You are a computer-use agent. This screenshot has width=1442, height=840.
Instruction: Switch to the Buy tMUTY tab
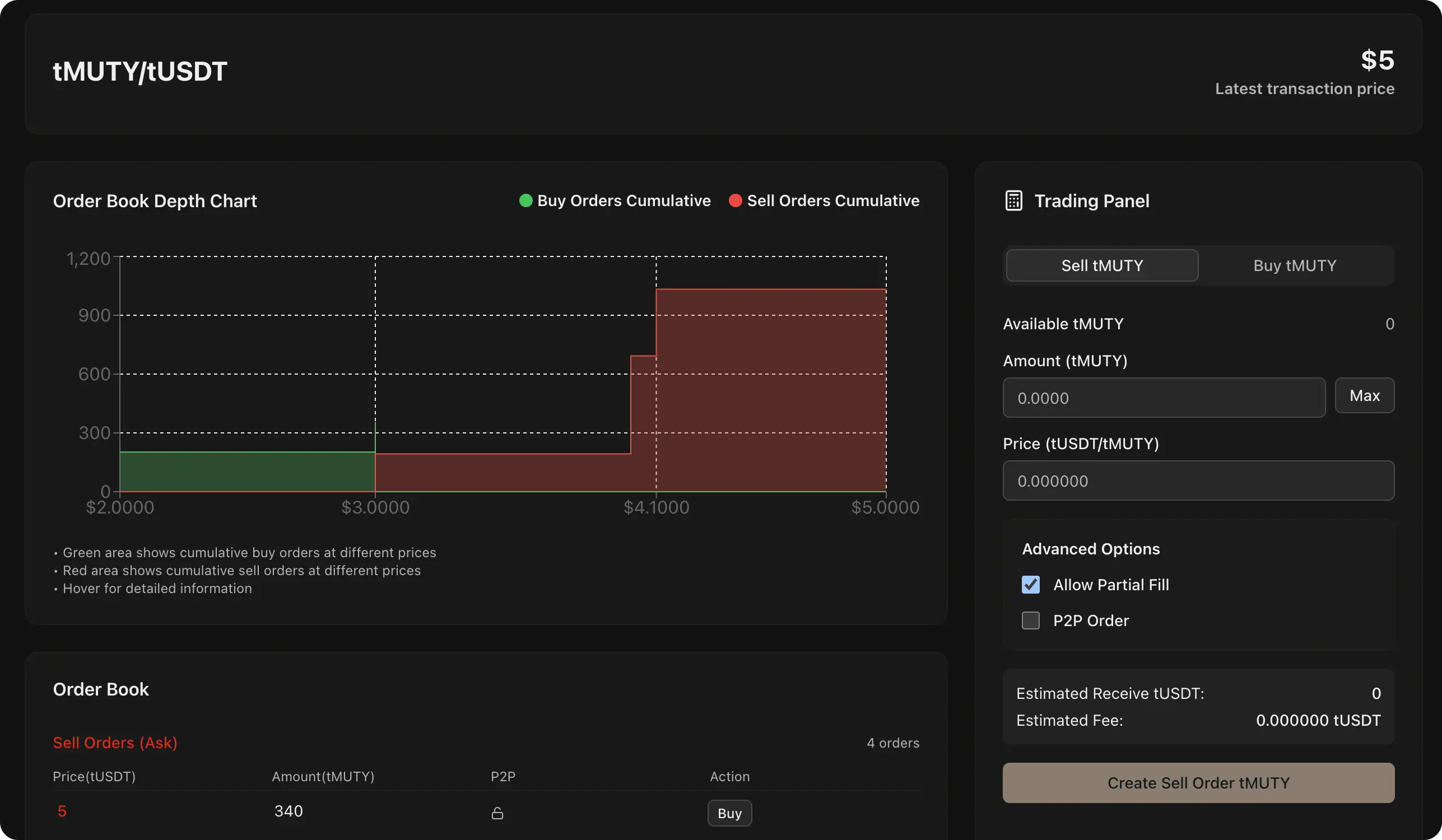[1294, 265]
